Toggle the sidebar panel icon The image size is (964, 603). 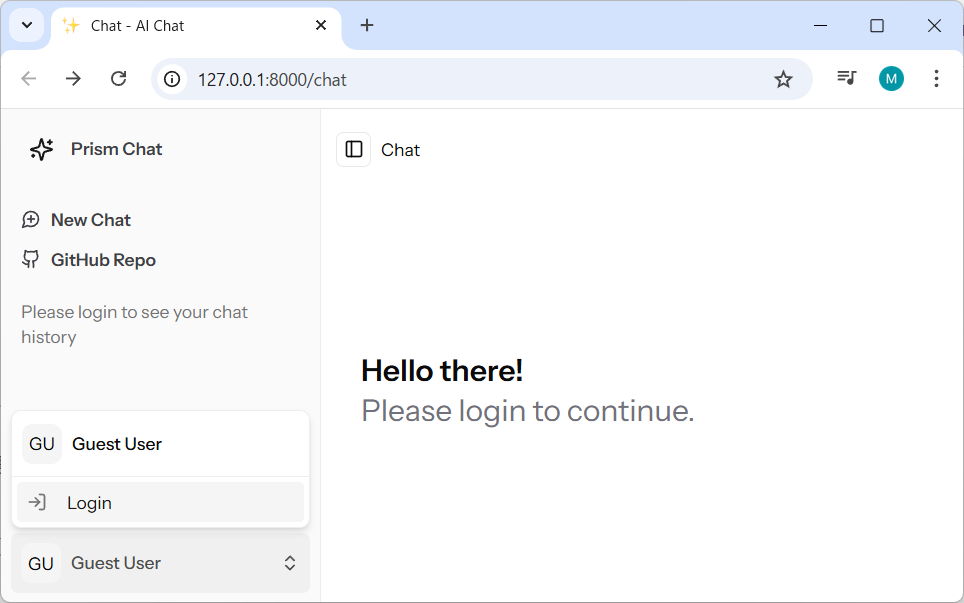click(x=354, y=150)
